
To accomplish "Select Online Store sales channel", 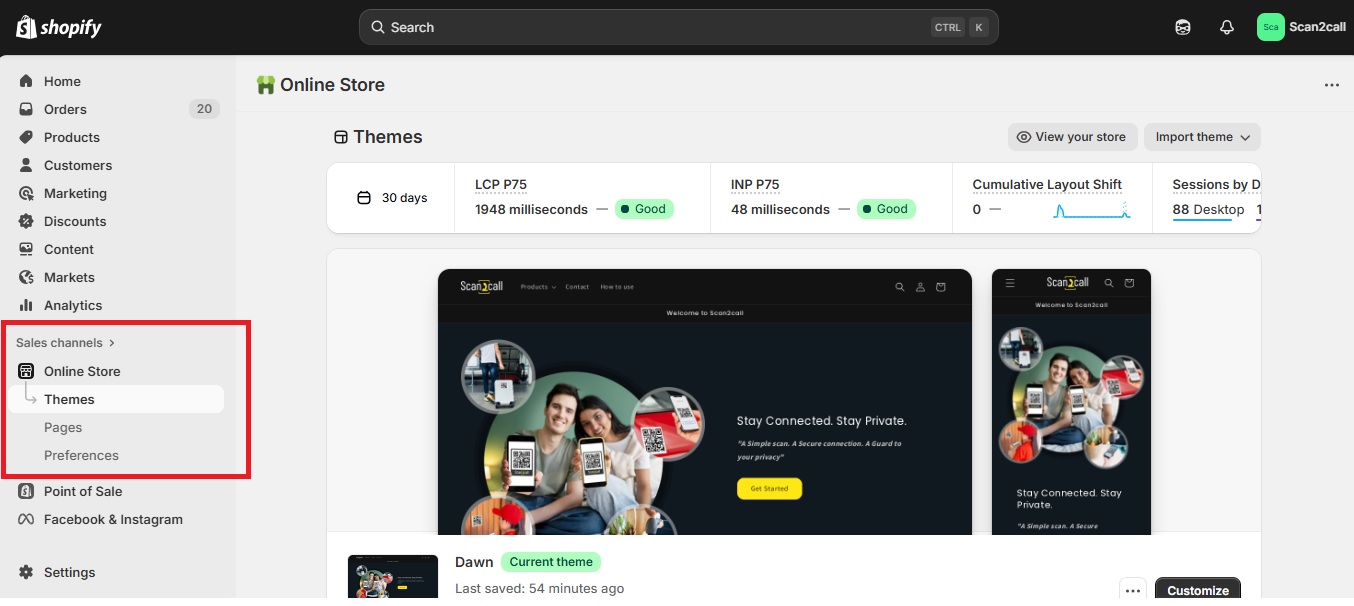I will [x=82, y=371].
